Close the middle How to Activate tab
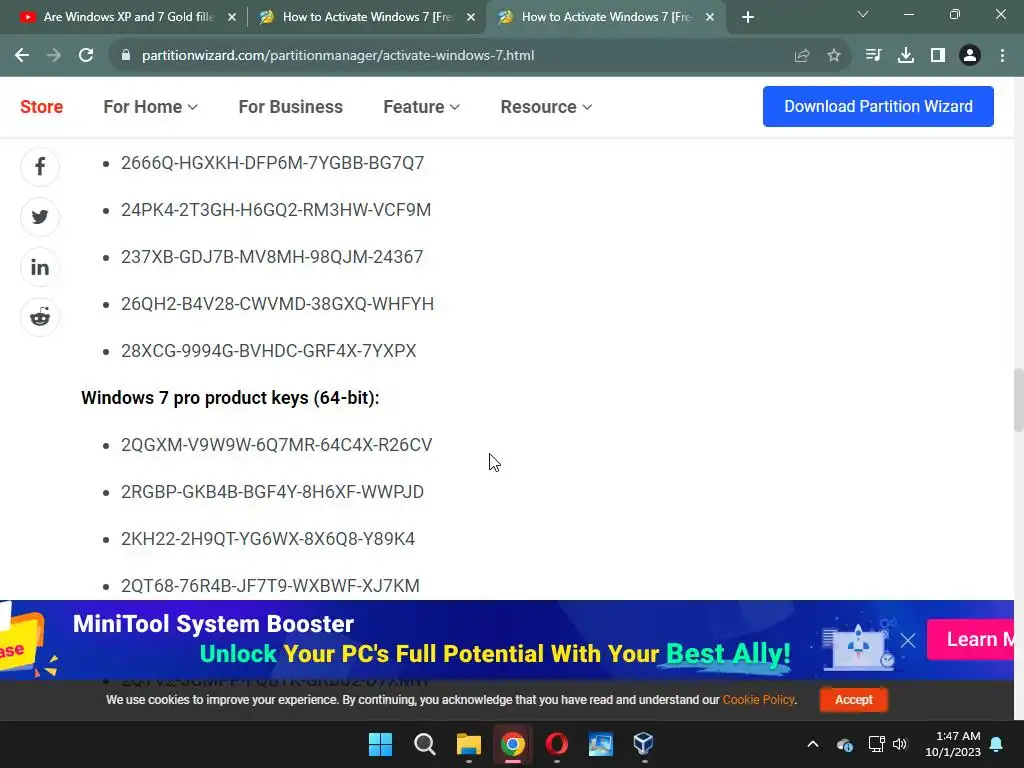The image size is (1024, 768). coord(471,18)
